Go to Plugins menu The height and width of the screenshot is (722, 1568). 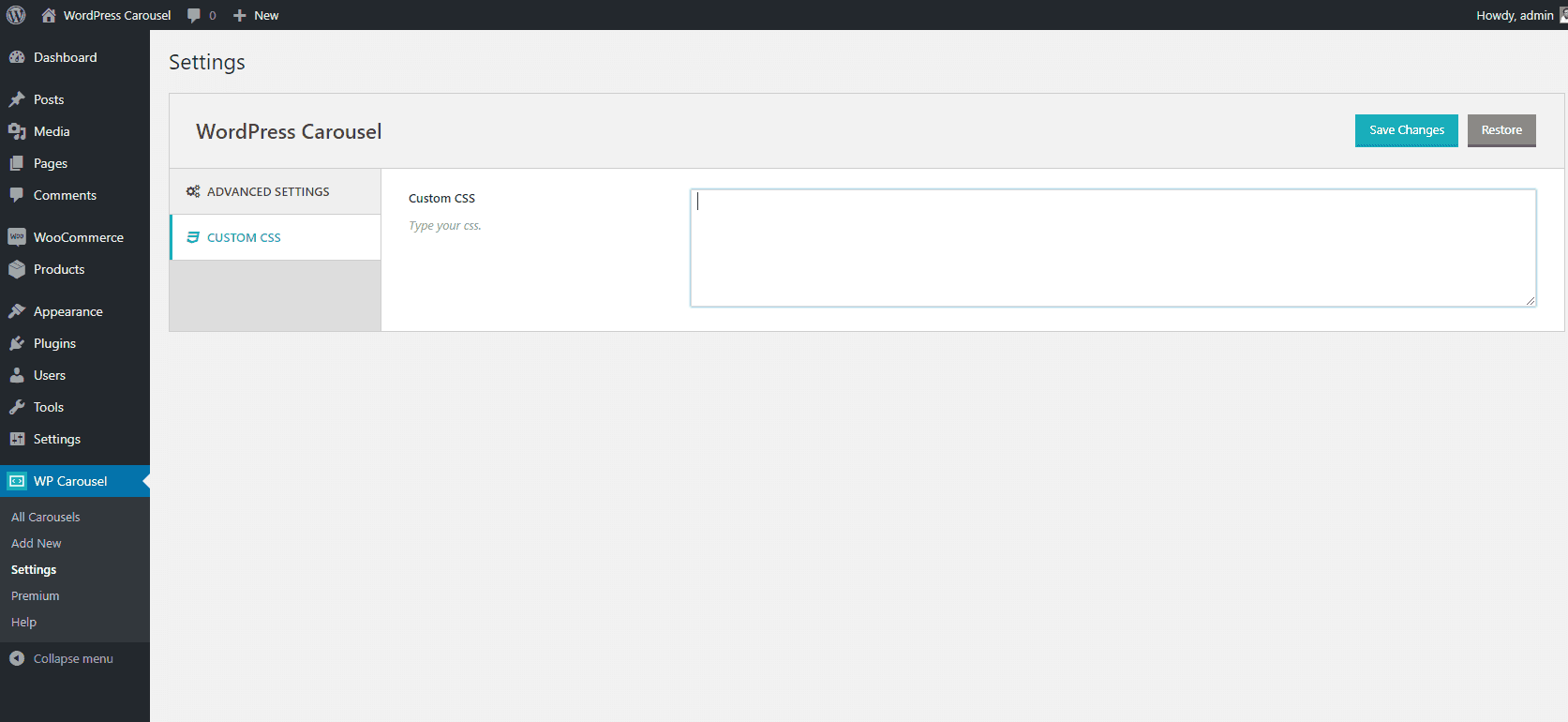click(x=75, y=343)
